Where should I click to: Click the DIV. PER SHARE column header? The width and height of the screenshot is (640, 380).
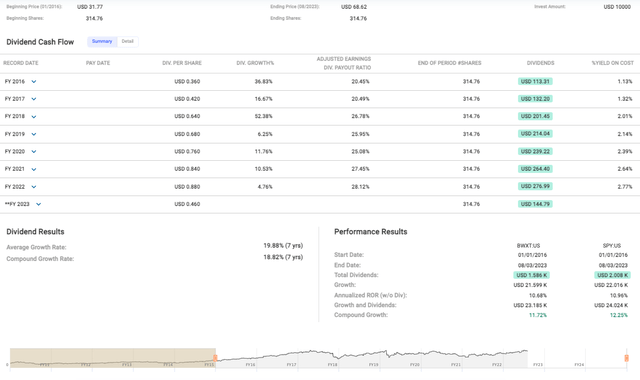tap(182, 63)
